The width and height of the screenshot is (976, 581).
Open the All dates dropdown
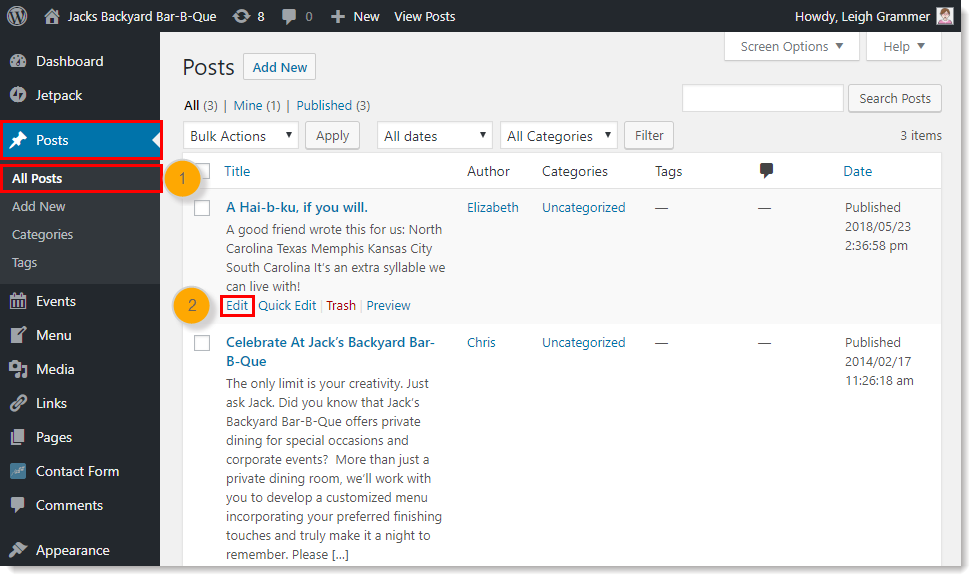(434, 136)
